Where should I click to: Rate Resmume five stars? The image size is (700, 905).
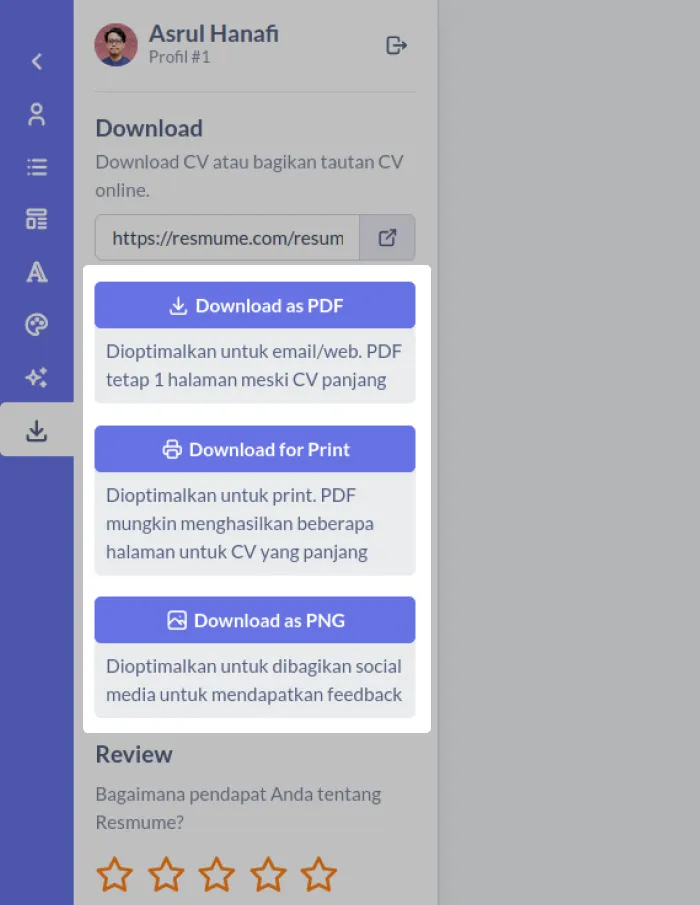(x=319, y=874)
